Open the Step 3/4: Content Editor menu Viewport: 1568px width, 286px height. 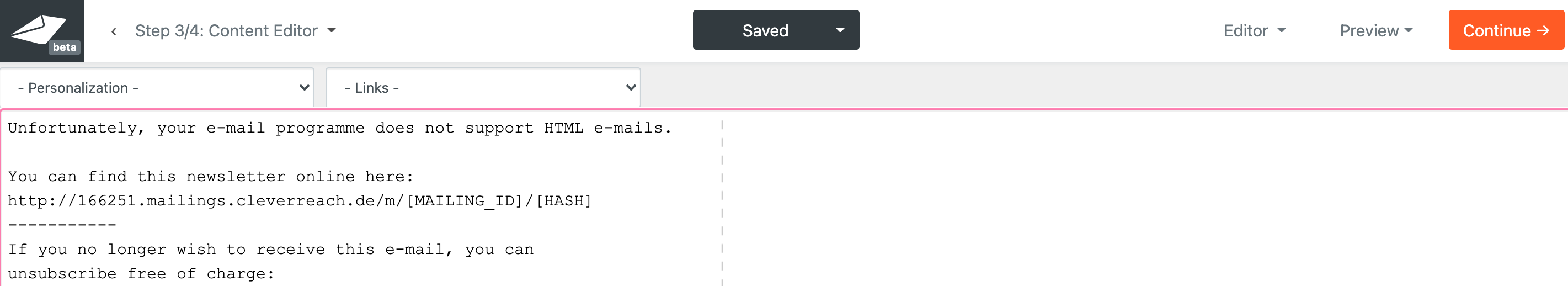click(x=226, y=30)
